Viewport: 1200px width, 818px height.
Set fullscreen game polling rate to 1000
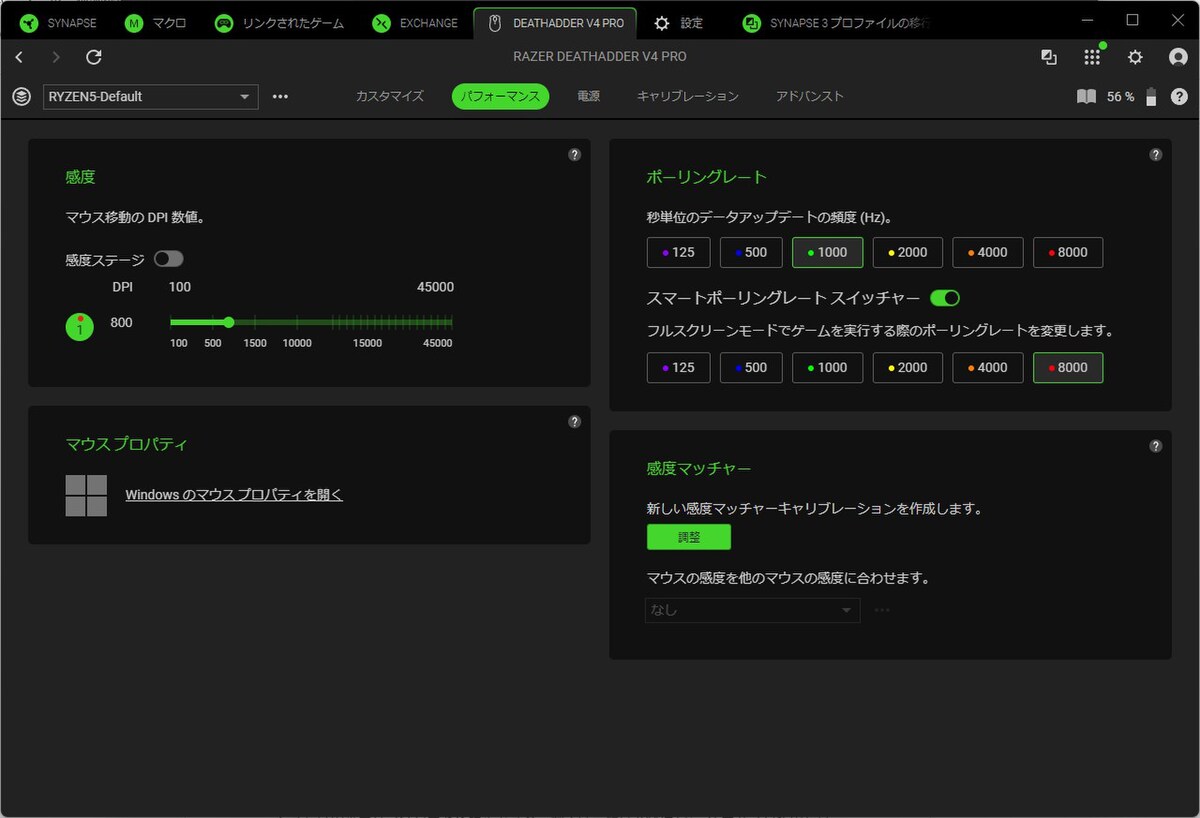coord(827,367)
